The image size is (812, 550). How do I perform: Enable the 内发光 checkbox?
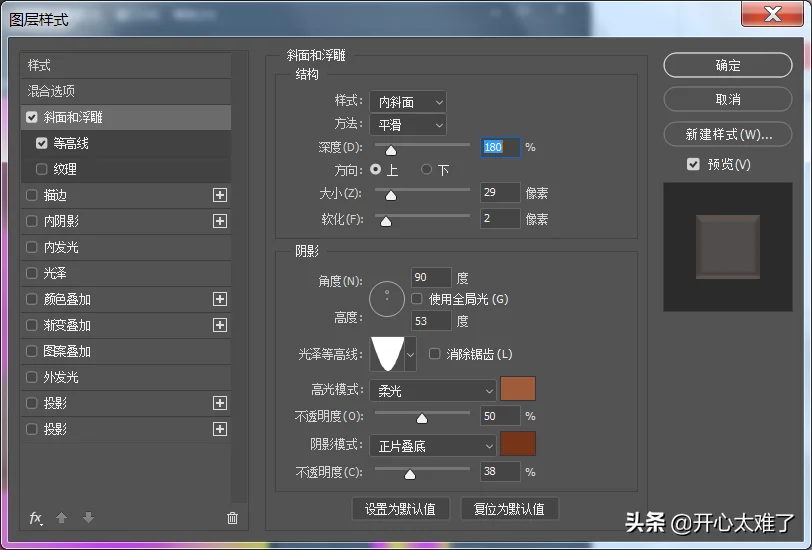pyautogui.click(x=32, y=247)
